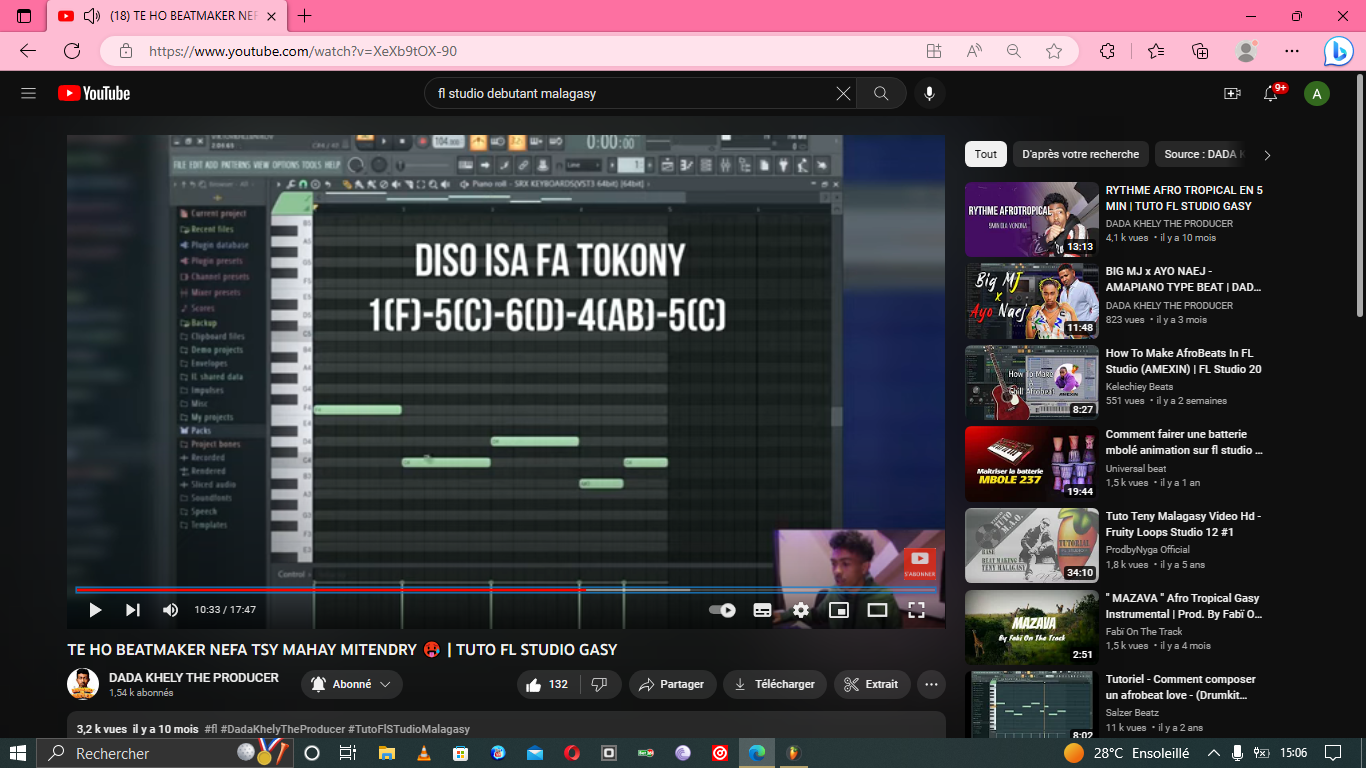Skip to the next video
The width and height of the screenshot is (1366, 768).
(x=133, y=610)
